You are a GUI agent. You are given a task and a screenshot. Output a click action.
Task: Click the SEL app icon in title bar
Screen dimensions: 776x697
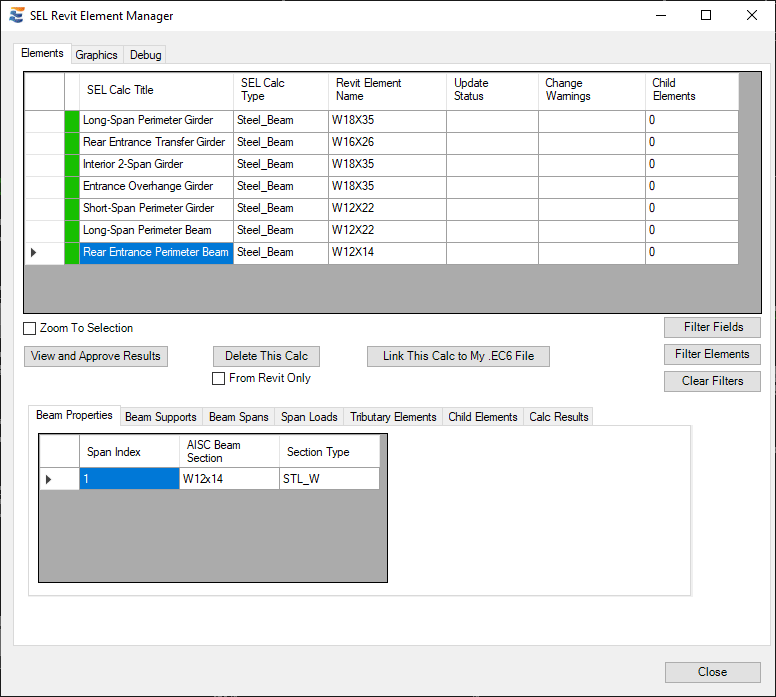pos(16,16)
